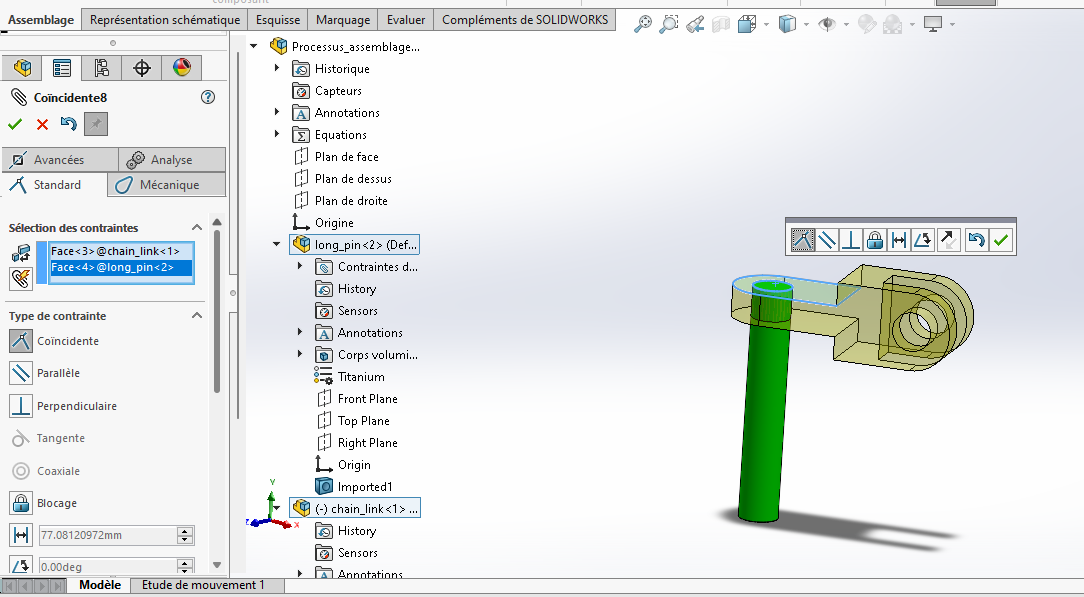Switch to the Esquisse ribbon tab
The image size is (1084, 597).
pyautogui.click(x=277, y=20)
